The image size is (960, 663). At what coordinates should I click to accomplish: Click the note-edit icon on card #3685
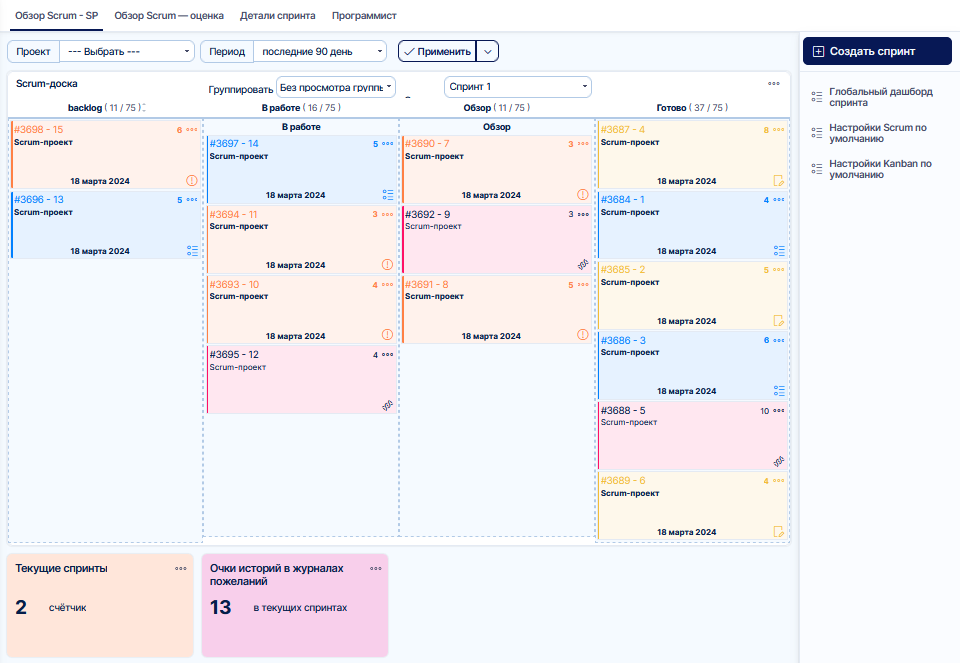click(778, 321)
